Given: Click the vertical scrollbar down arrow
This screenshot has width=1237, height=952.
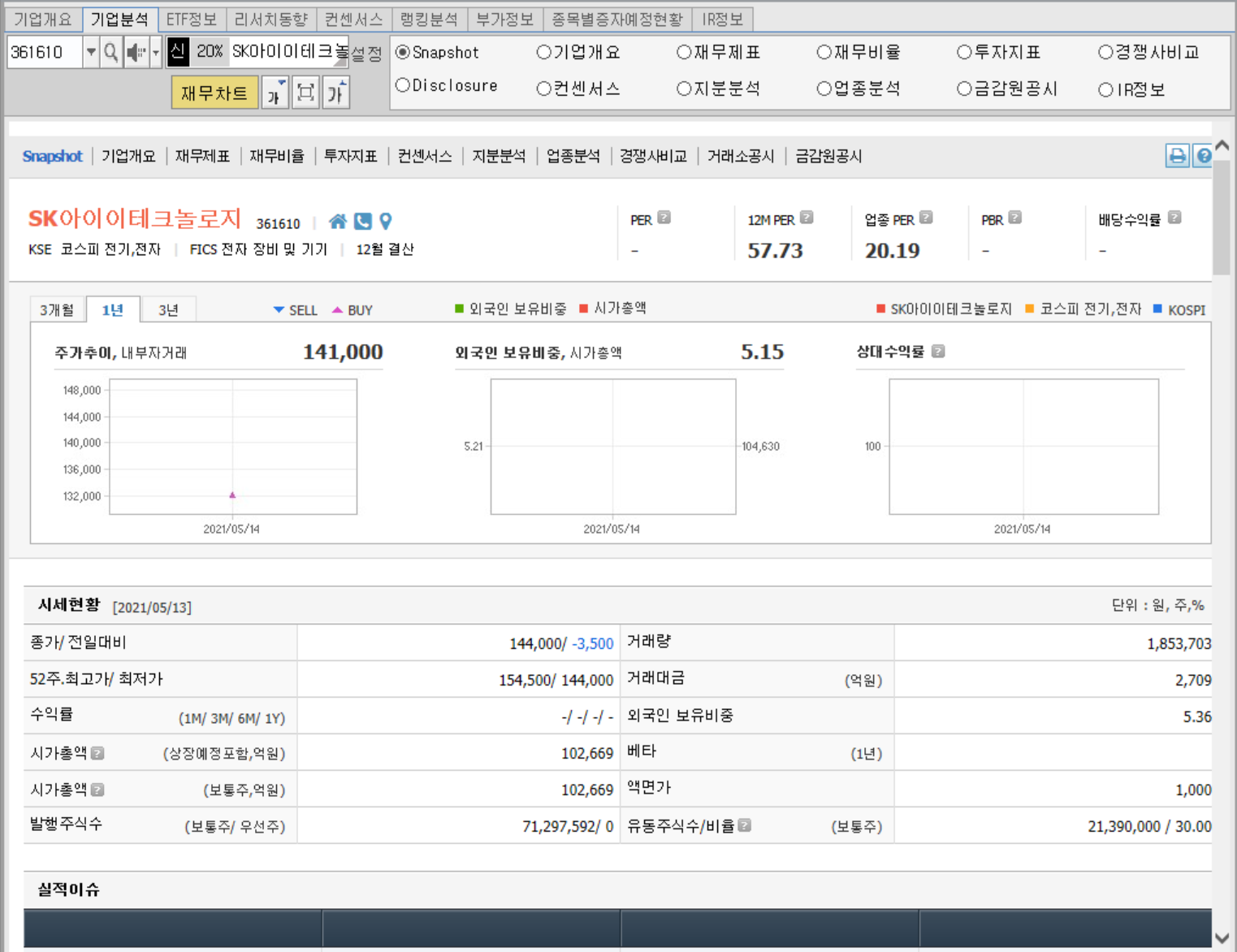Looking at the screenshot, I should click(x=1222, y=937).
